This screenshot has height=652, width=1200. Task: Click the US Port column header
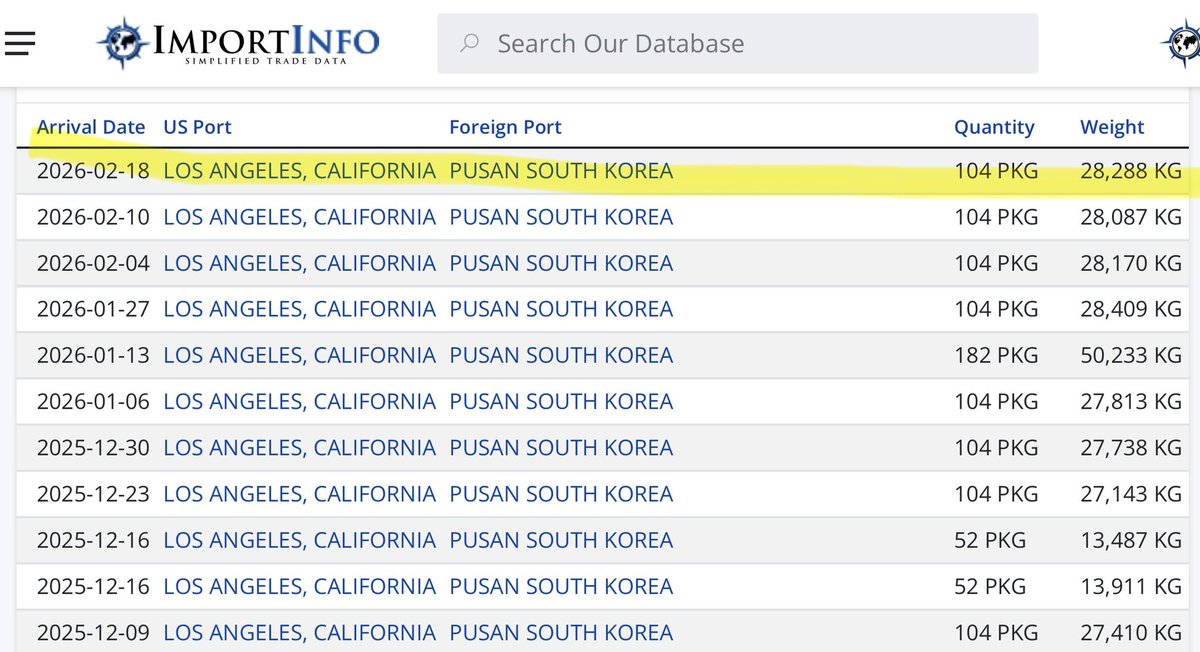(197, 127)
